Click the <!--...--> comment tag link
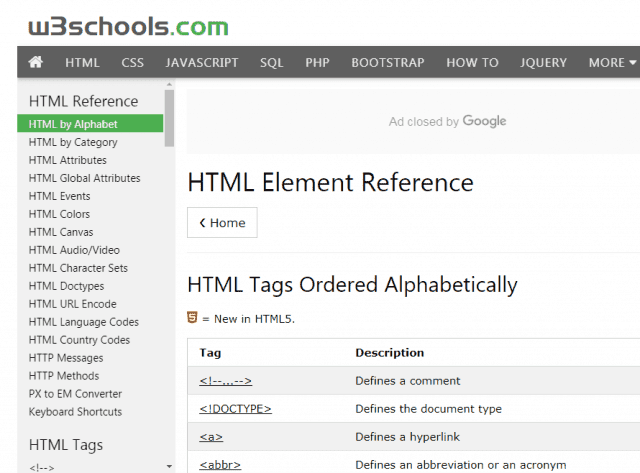Viewport: 640px width, 473px height. click(225, 381)
